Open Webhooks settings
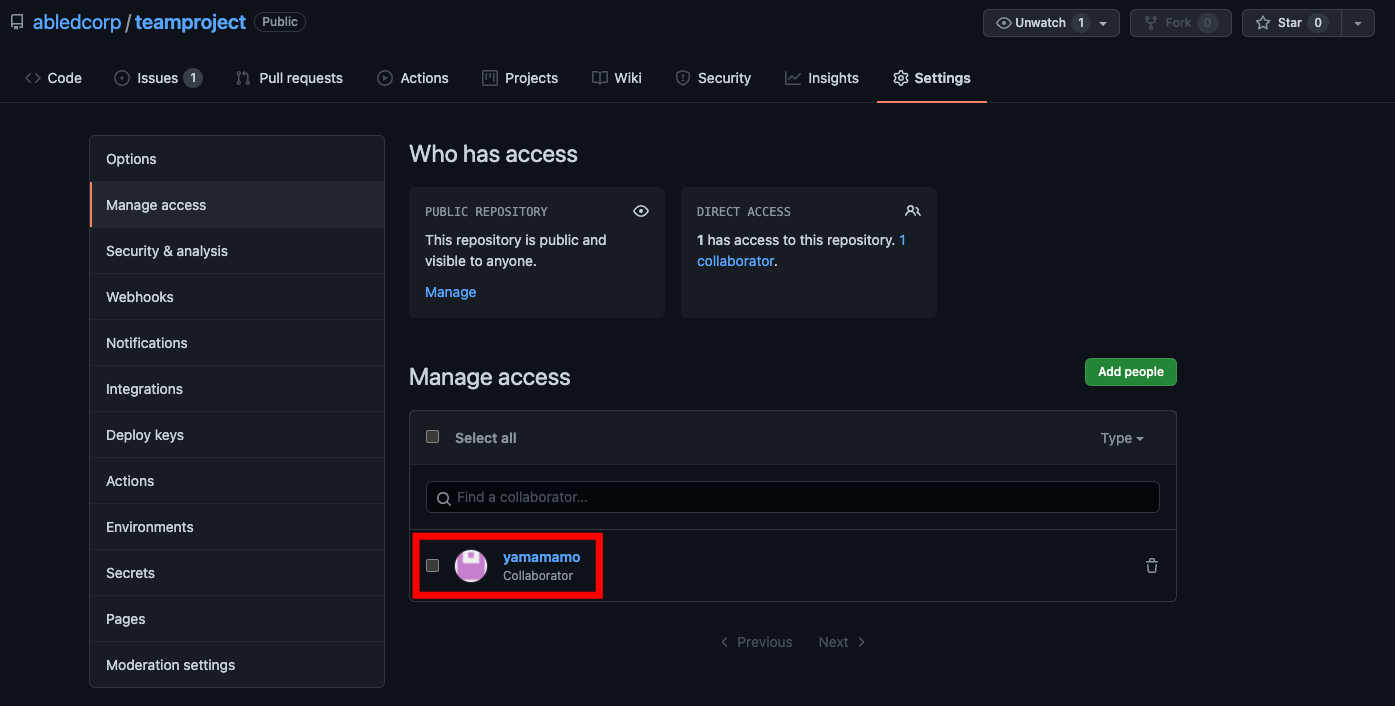 tap(237, 297)
